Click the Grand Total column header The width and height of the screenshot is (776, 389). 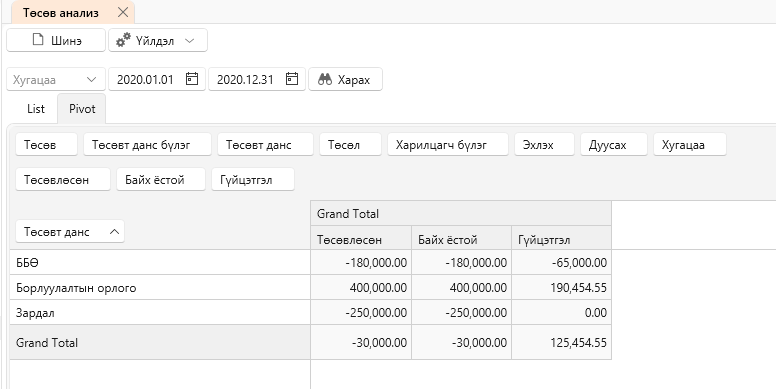tap(461, 213)
